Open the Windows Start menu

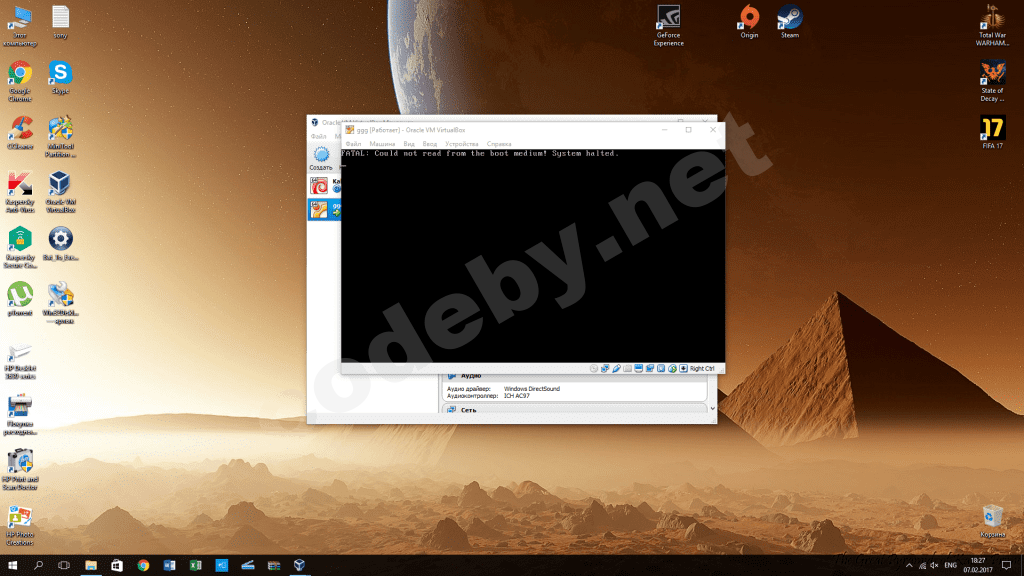tap(13, 565)
